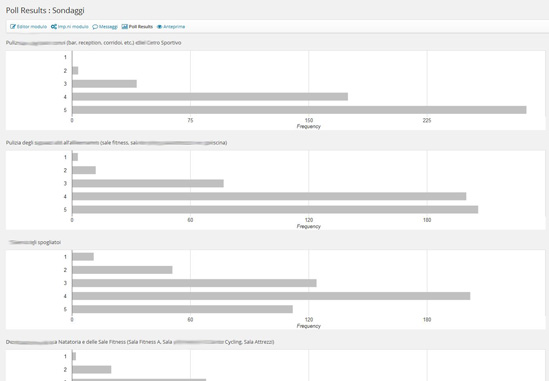
Task: Click the pencil icon beside Editor modulo
Action: pos(13,27)
